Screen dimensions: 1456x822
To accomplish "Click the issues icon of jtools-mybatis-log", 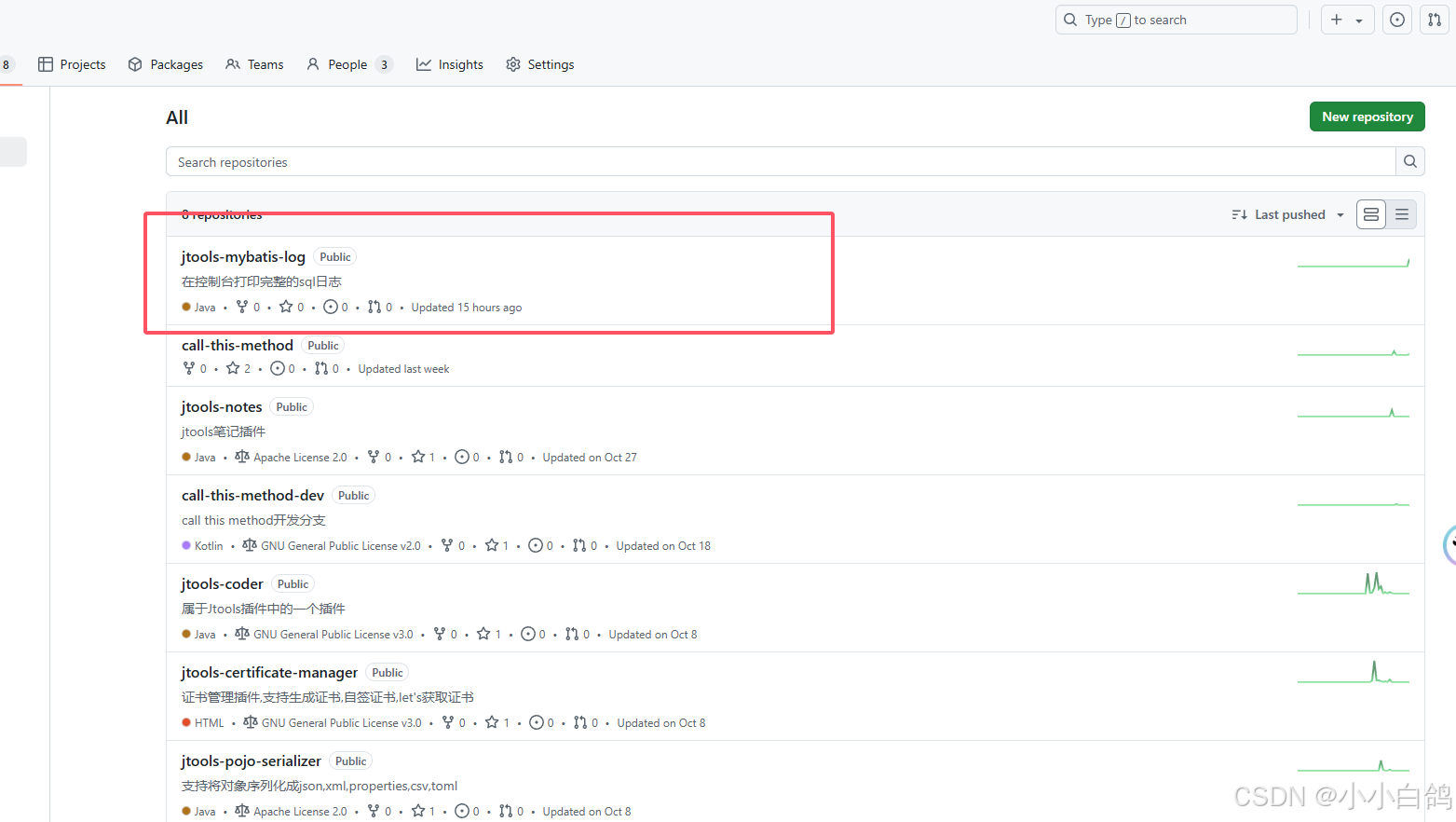I will coord(331,307).
